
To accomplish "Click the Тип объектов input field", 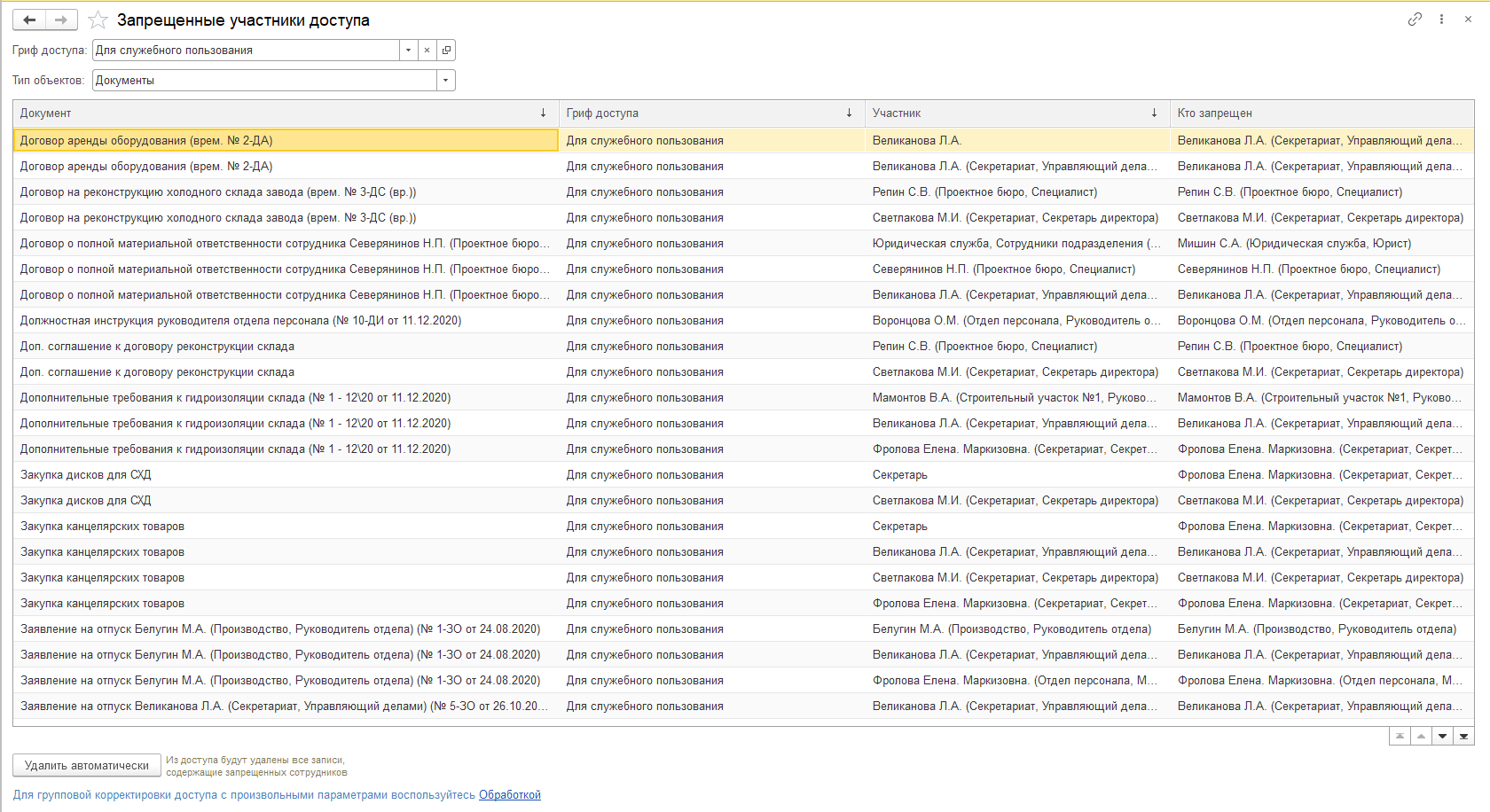I will pos(264,81).
